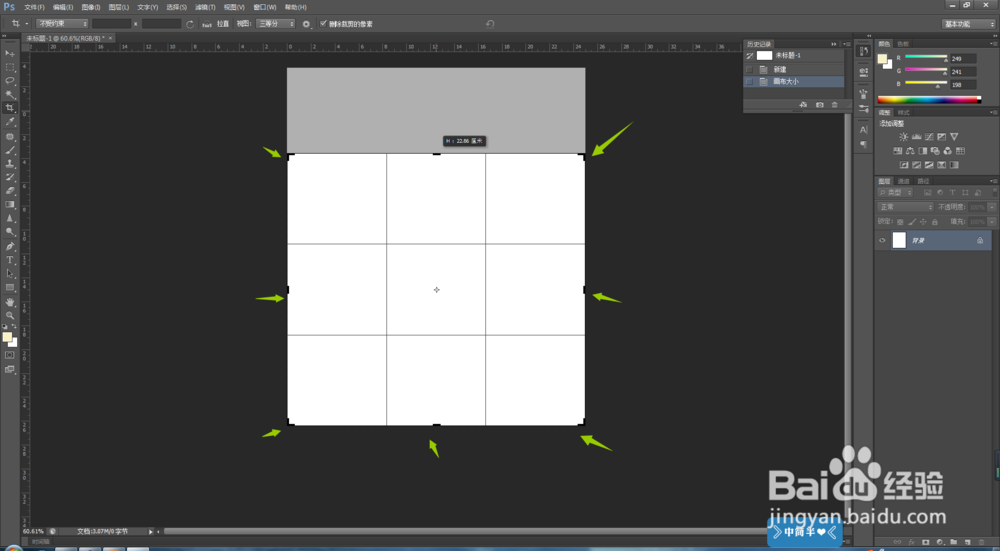The width and height of the screenshot is (1000, 551).
Task: Click the R red channel slider
Action: click(x=926, y=58)
